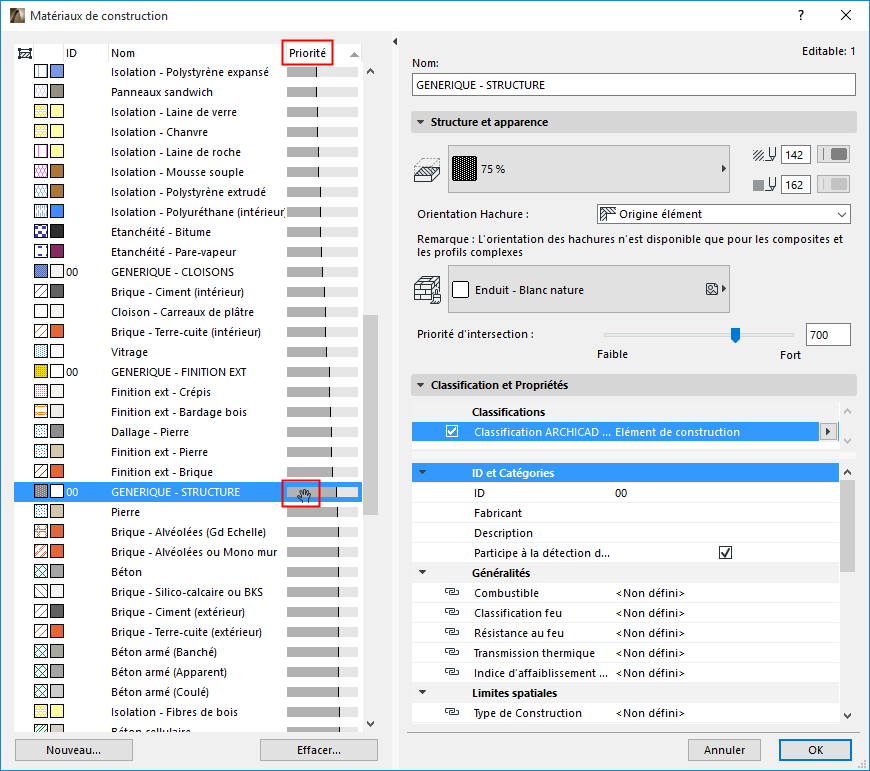
Task: Click the materials list vertical scrollbar
Action: pos(371,415)
